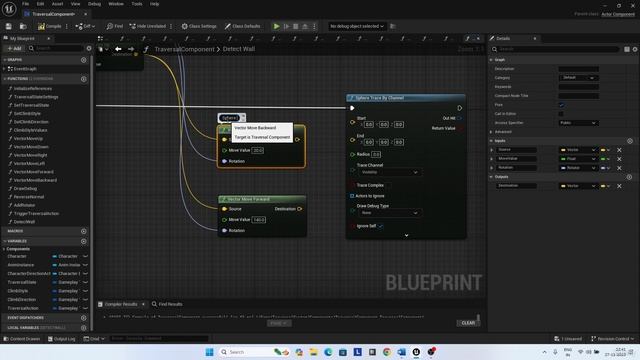Image resolution: width=640 pixels, height=360 pixels.
Task: Select the VectorMoveBackward function
Action: [x=35, y=180]
